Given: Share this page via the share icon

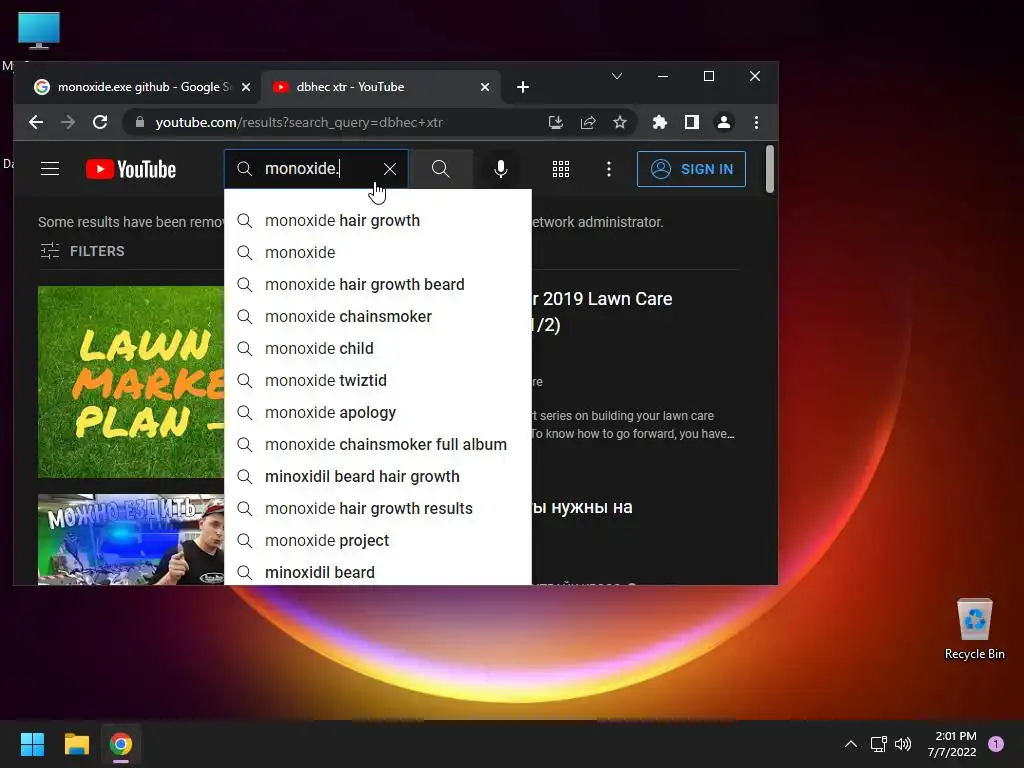Looking at the screenshot, I should (x=588, y=122).
